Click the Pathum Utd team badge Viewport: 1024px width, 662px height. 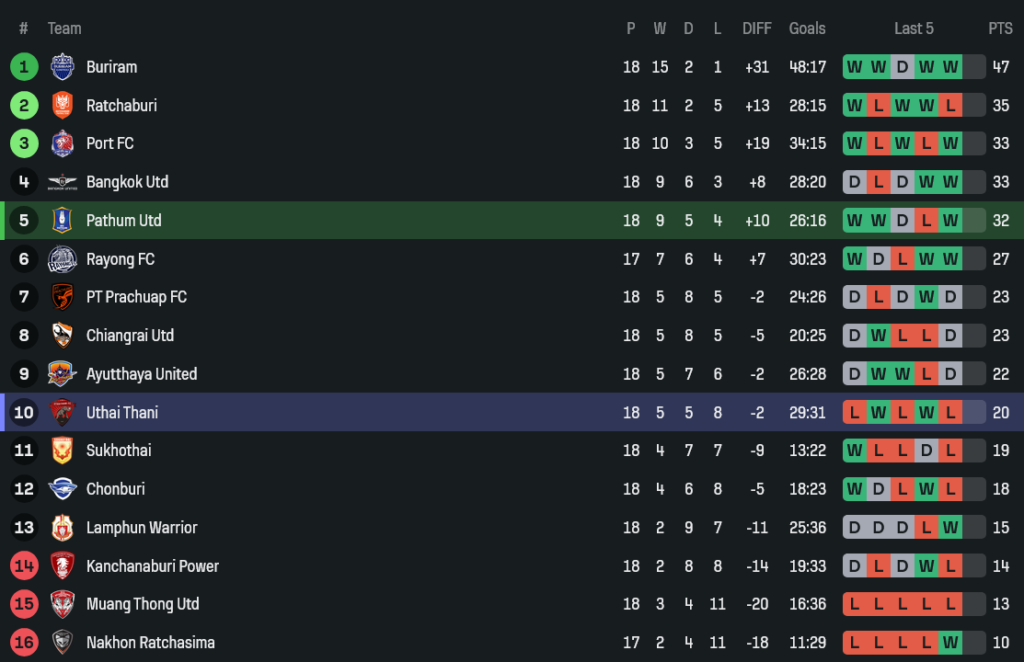[62, 220]
